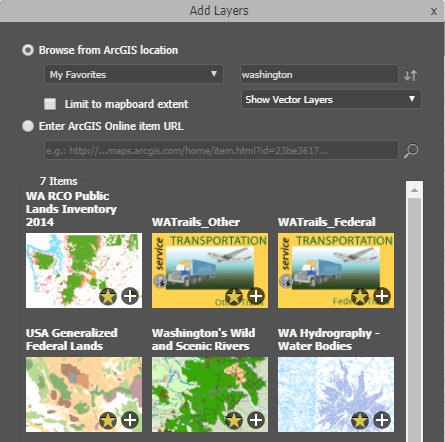Enable Limit to mapboard extent checkbox
445x442 pixels.
click(50, 104)
